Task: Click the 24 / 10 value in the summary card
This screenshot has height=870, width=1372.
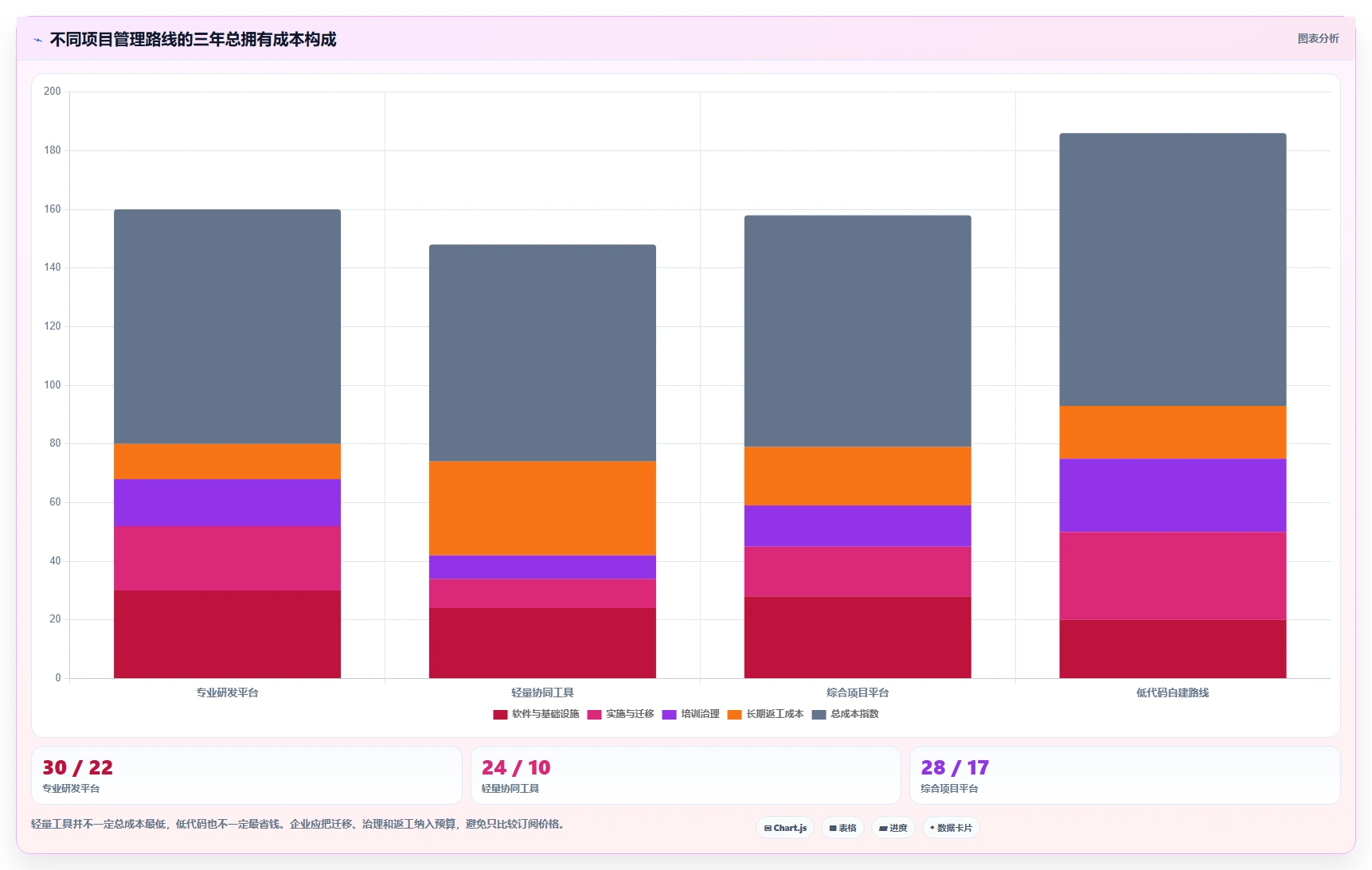Action: pos(516,767)
